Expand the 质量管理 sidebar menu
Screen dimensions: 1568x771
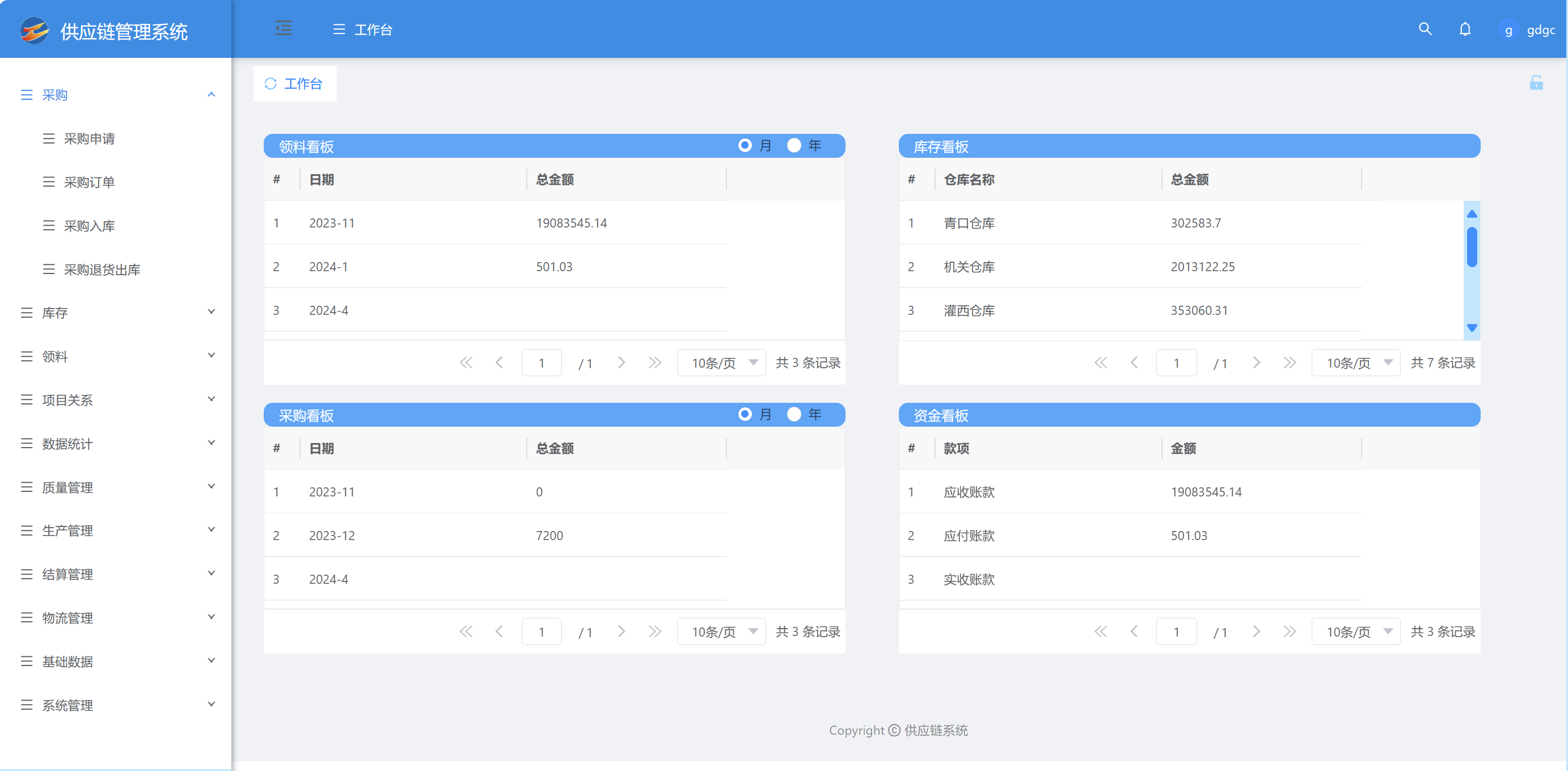click(116, 487)
